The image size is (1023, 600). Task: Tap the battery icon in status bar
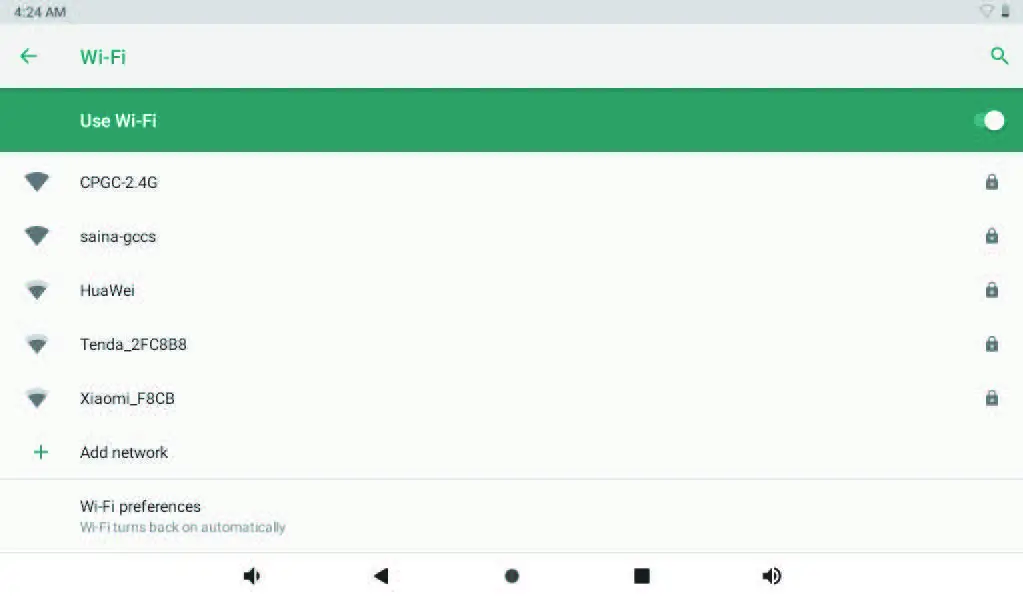pyautogui.click(x=1006, y=11)
